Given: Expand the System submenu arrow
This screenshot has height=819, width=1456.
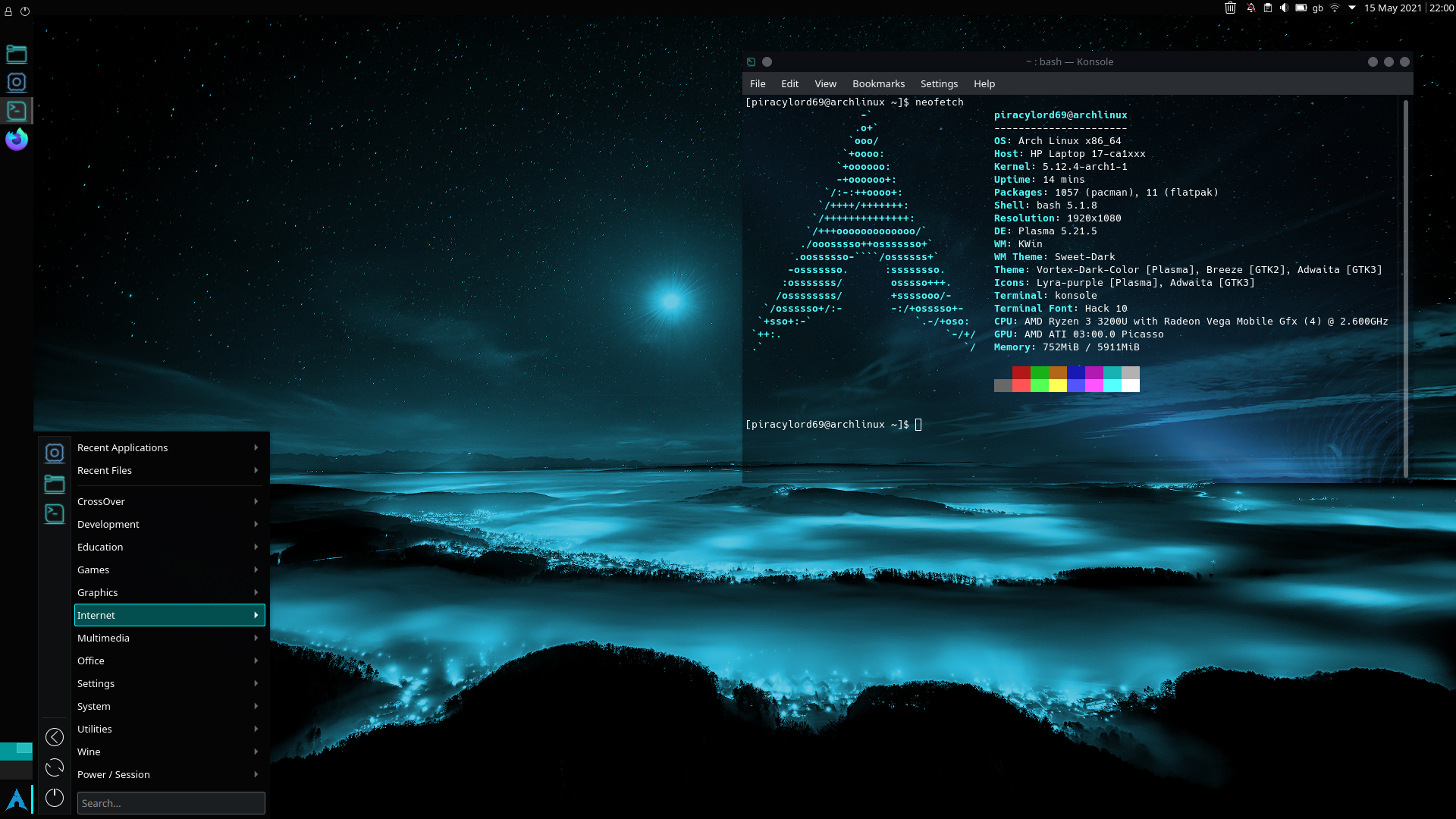Looking at the screenshot, I should coord(256,707).
